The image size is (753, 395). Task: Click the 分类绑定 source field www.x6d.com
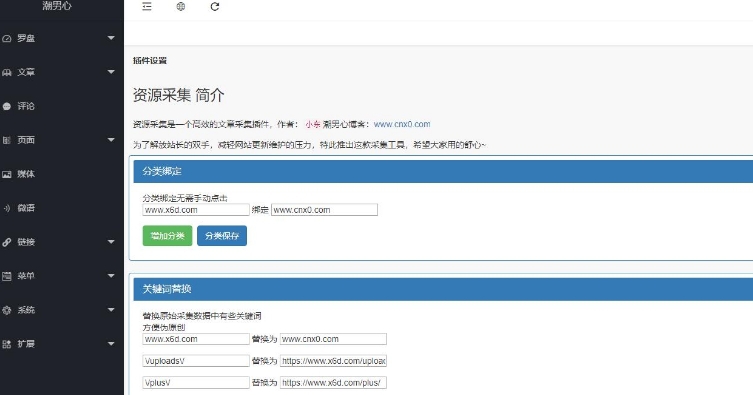(x=196, y=210)
